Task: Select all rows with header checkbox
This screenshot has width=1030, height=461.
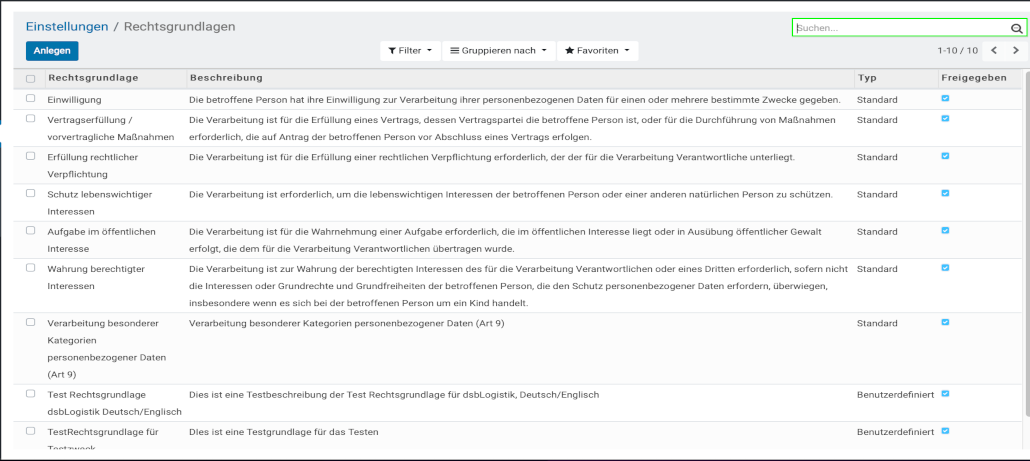Action: [x=30, y=78]
